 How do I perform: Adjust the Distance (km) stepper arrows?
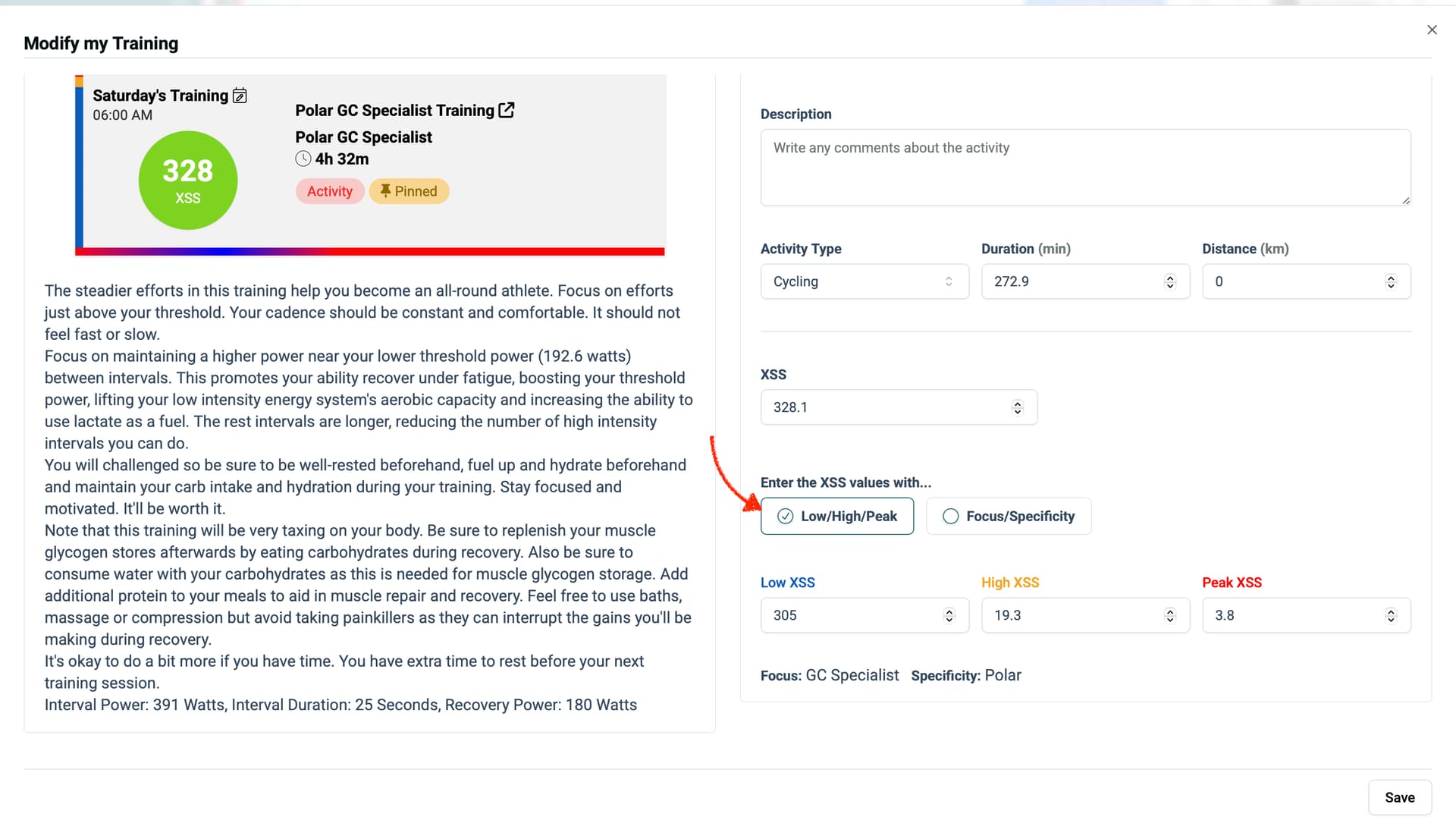coord(1391,281)
